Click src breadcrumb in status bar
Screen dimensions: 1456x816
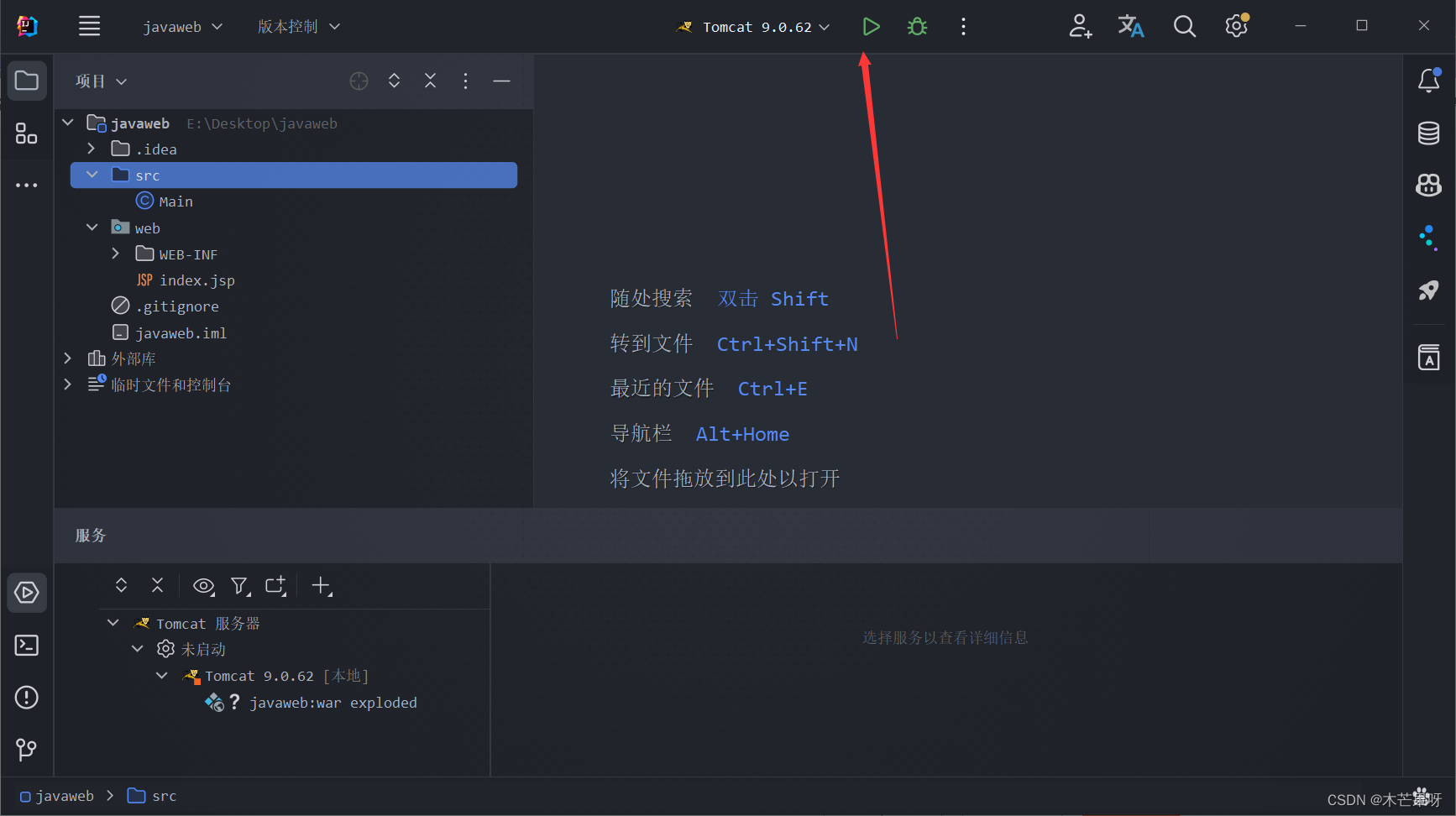(152, 796)
